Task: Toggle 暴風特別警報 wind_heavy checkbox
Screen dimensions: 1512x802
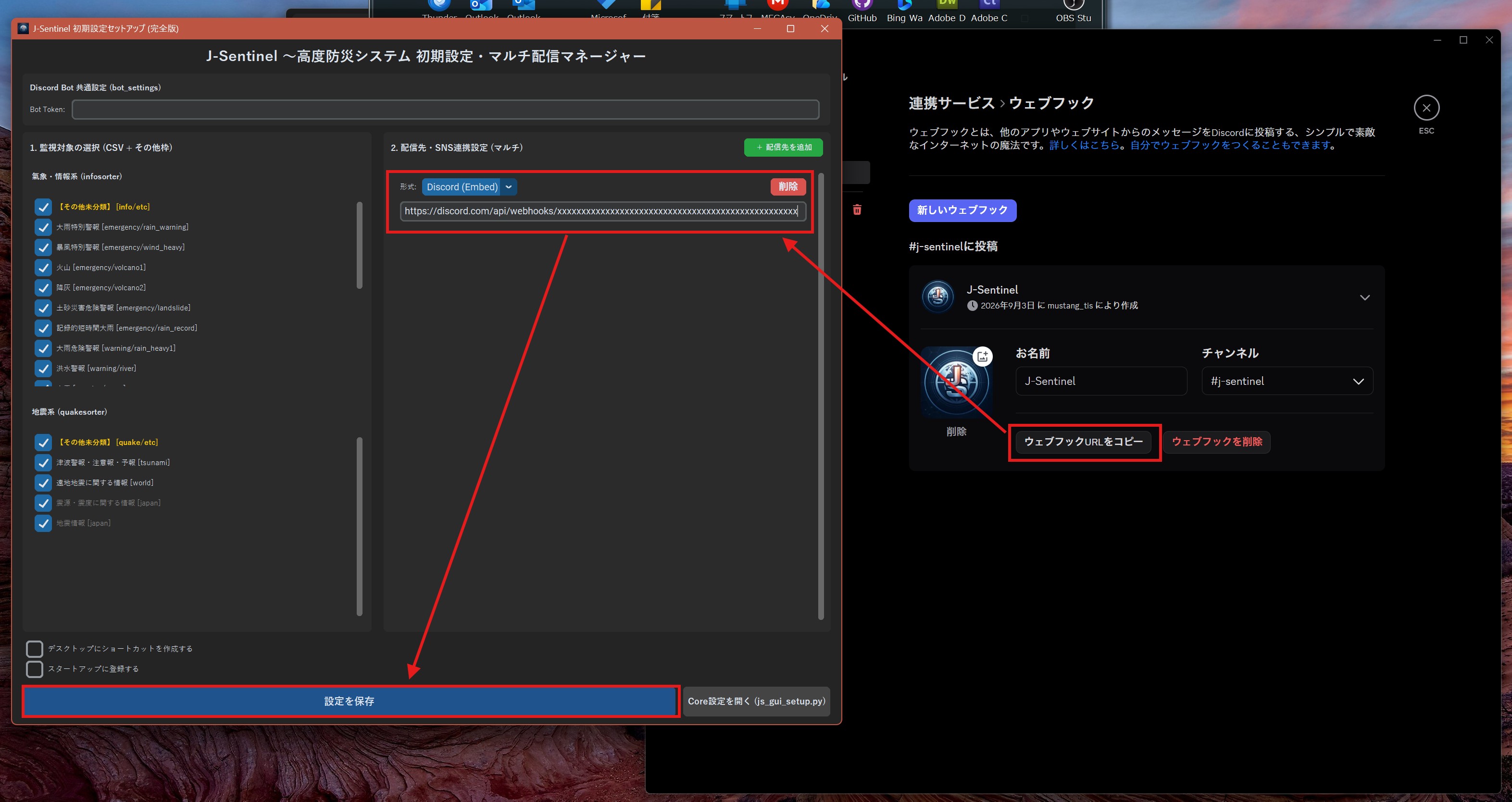Action: coord(43,247)
